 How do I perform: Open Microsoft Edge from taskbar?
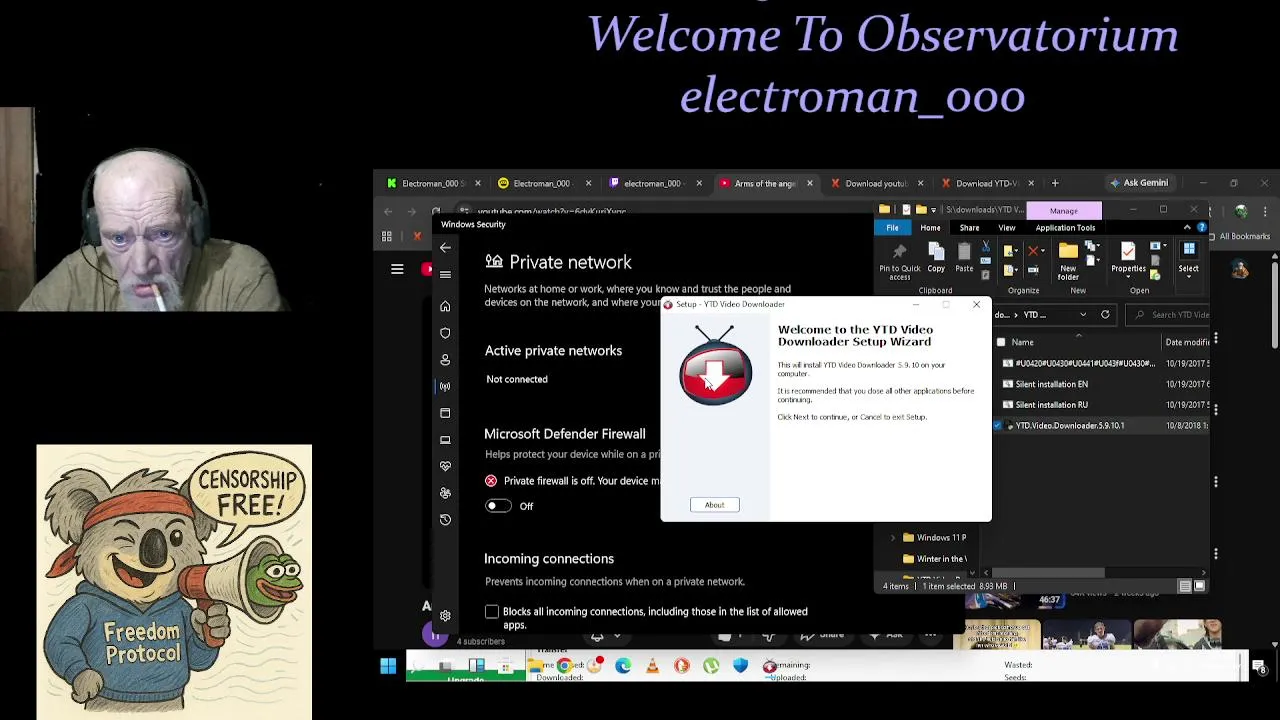[x=623, y=667]
